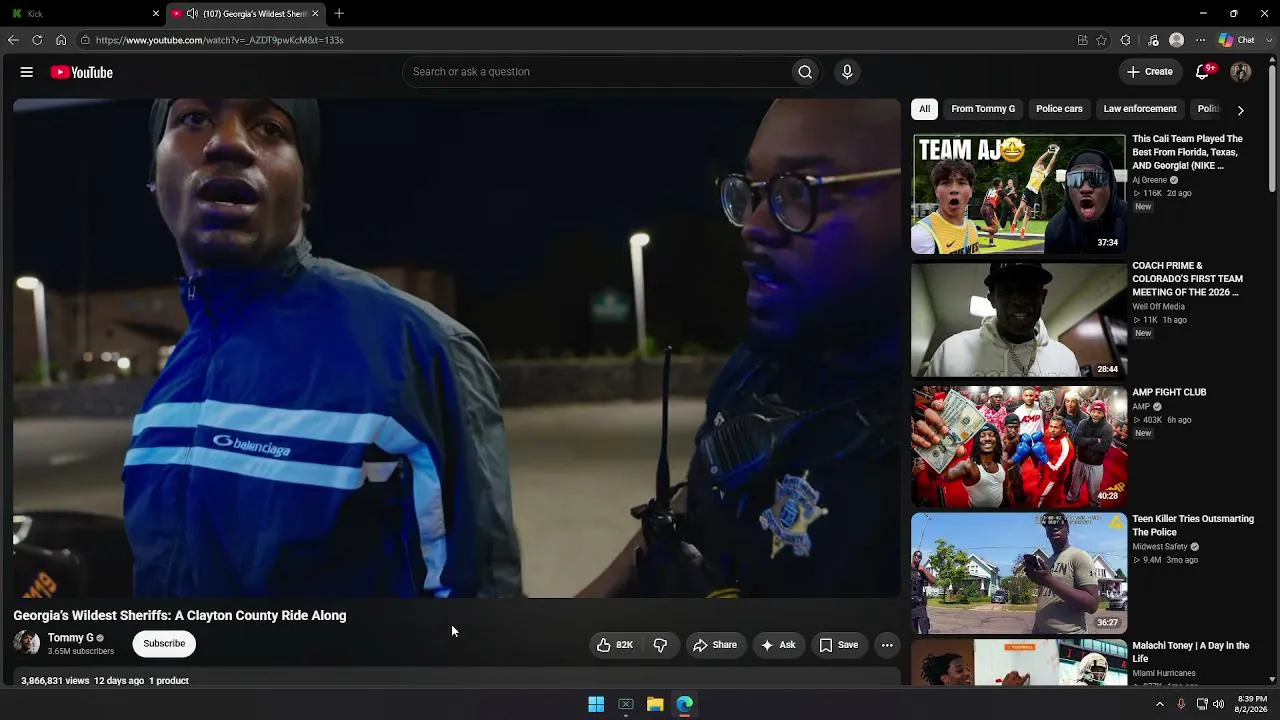
Task: Click the tray microphone indicator
Action: point(1181,704)
